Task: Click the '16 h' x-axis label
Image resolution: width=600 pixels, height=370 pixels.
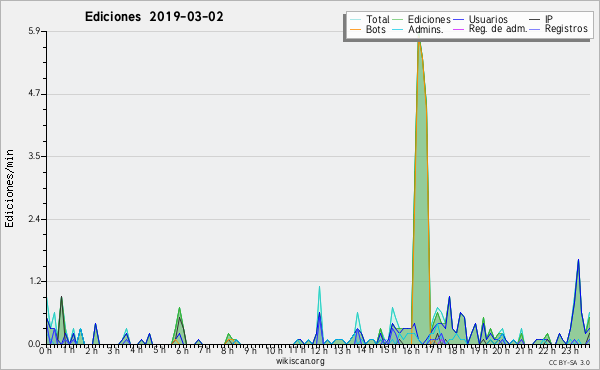Action: (x=411, y=350)
